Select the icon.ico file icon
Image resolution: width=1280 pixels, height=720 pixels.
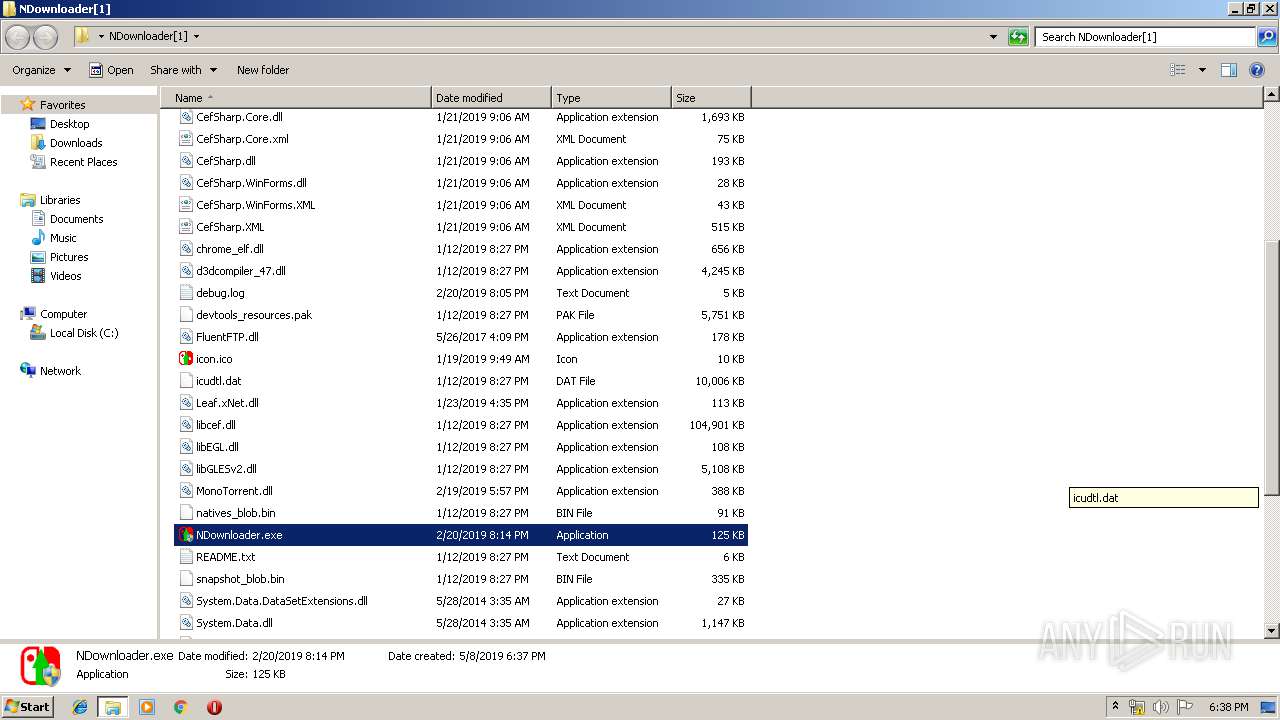click(186, 359)
